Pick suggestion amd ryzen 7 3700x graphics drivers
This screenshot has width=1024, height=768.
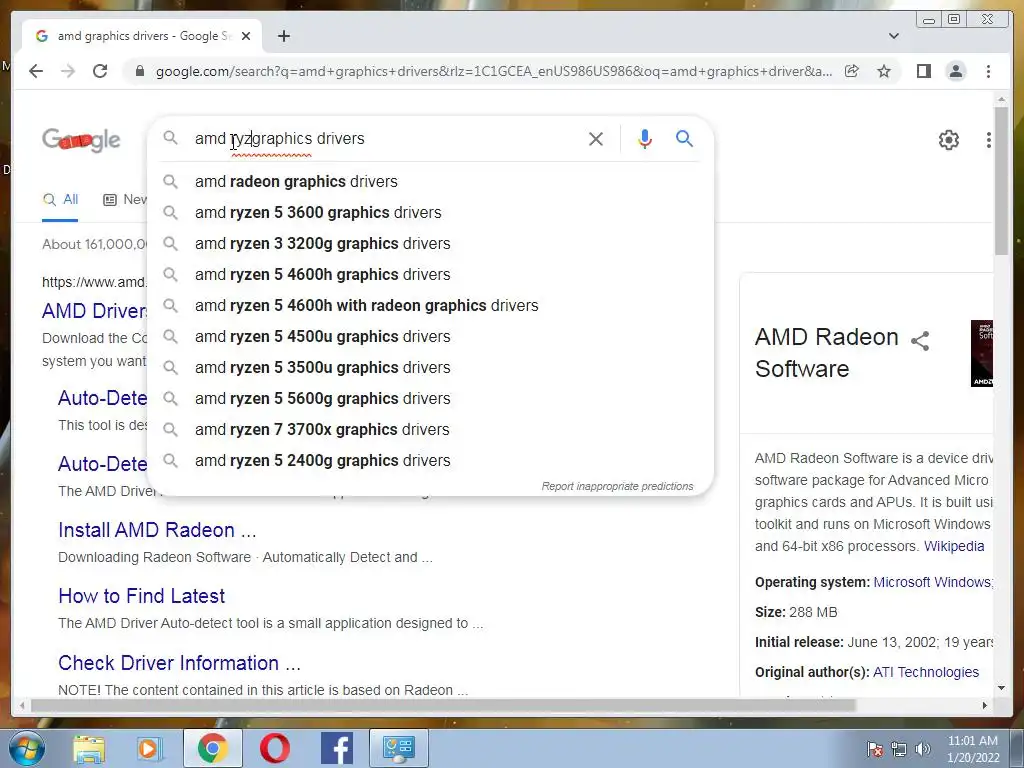[431, 430]
